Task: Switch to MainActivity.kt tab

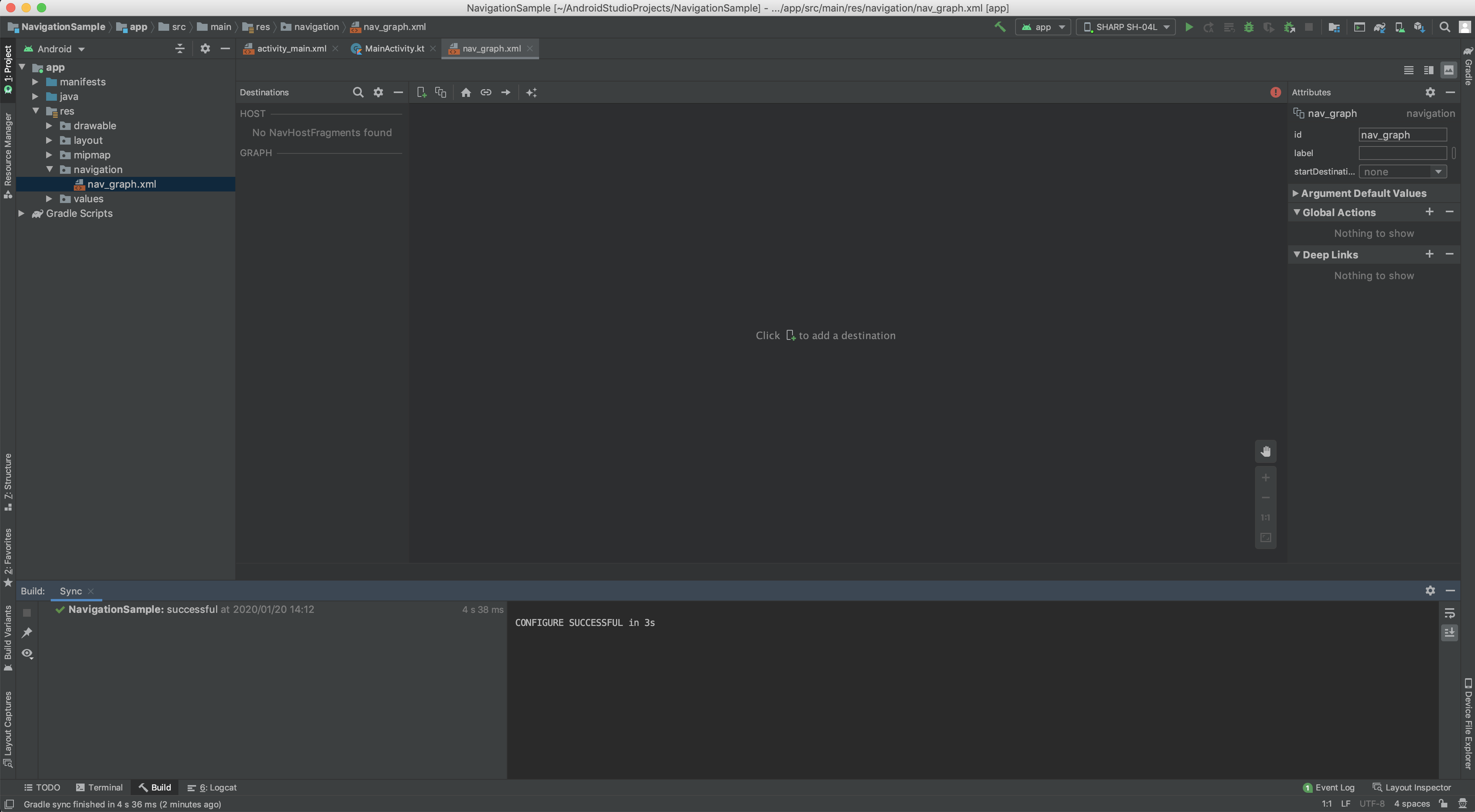Action: (394, 49)
